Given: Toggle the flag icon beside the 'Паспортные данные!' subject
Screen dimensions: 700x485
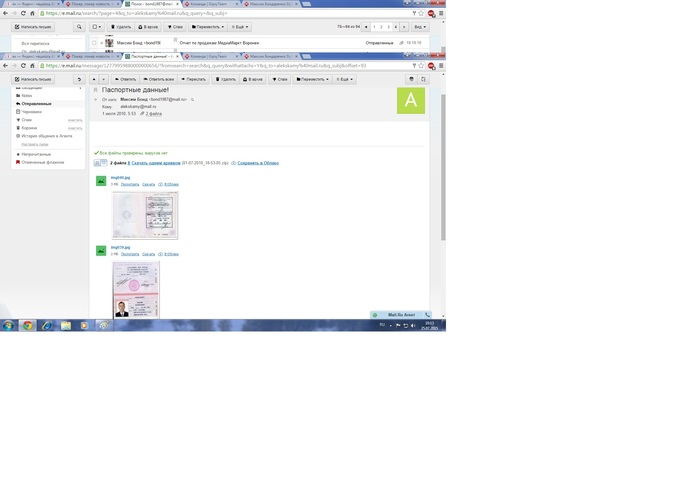Looking at the screenshot, I should (x=96, y=90).
